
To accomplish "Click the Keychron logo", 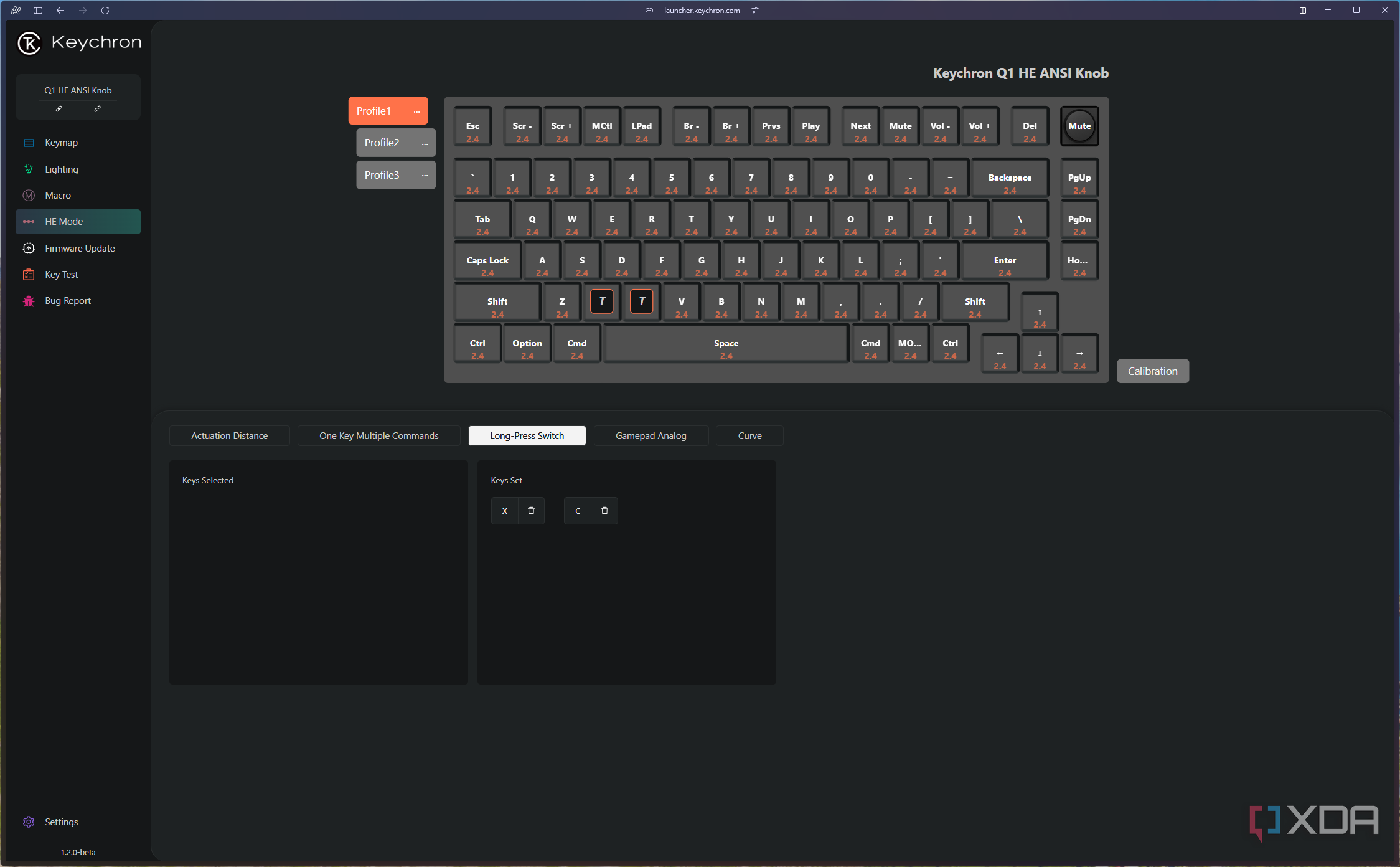I will 79,42.
